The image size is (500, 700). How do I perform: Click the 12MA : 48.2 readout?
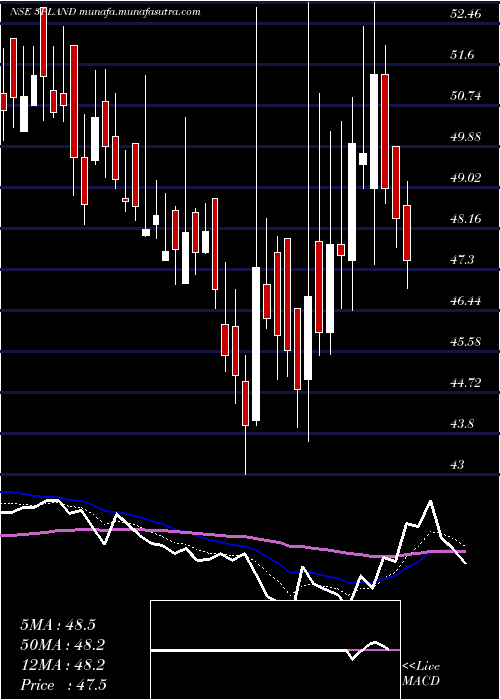[x=62, y=665]
